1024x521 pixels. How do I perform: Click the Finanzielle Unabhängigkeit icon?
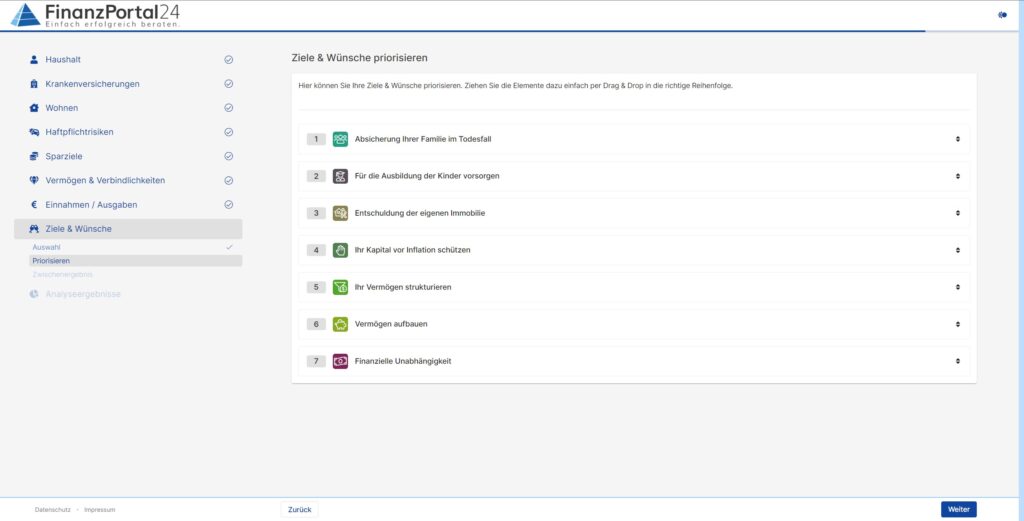click(x=340, y=361)
